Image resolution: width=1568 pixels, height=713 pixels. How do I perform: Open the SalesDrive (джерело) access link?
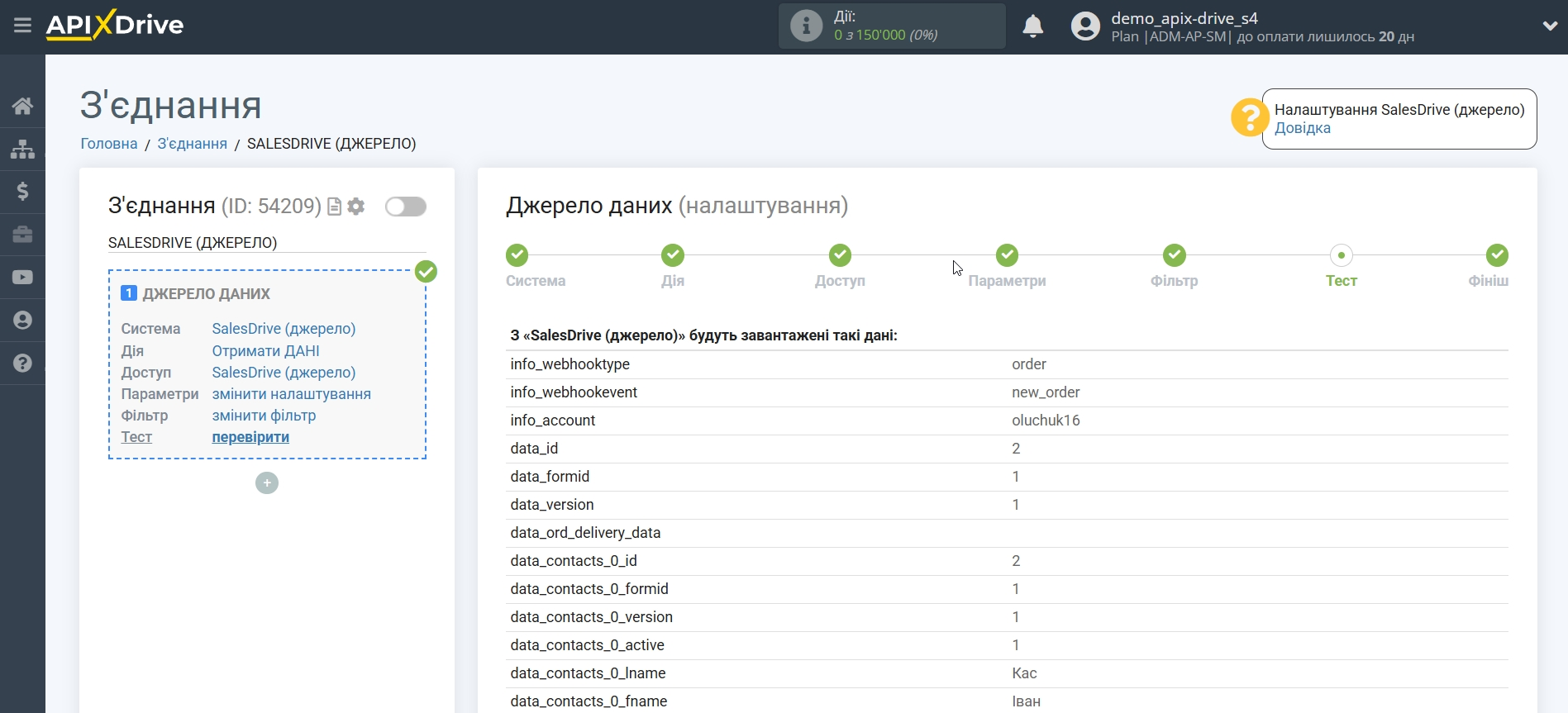pyautogui.click(x=284, y=373)
